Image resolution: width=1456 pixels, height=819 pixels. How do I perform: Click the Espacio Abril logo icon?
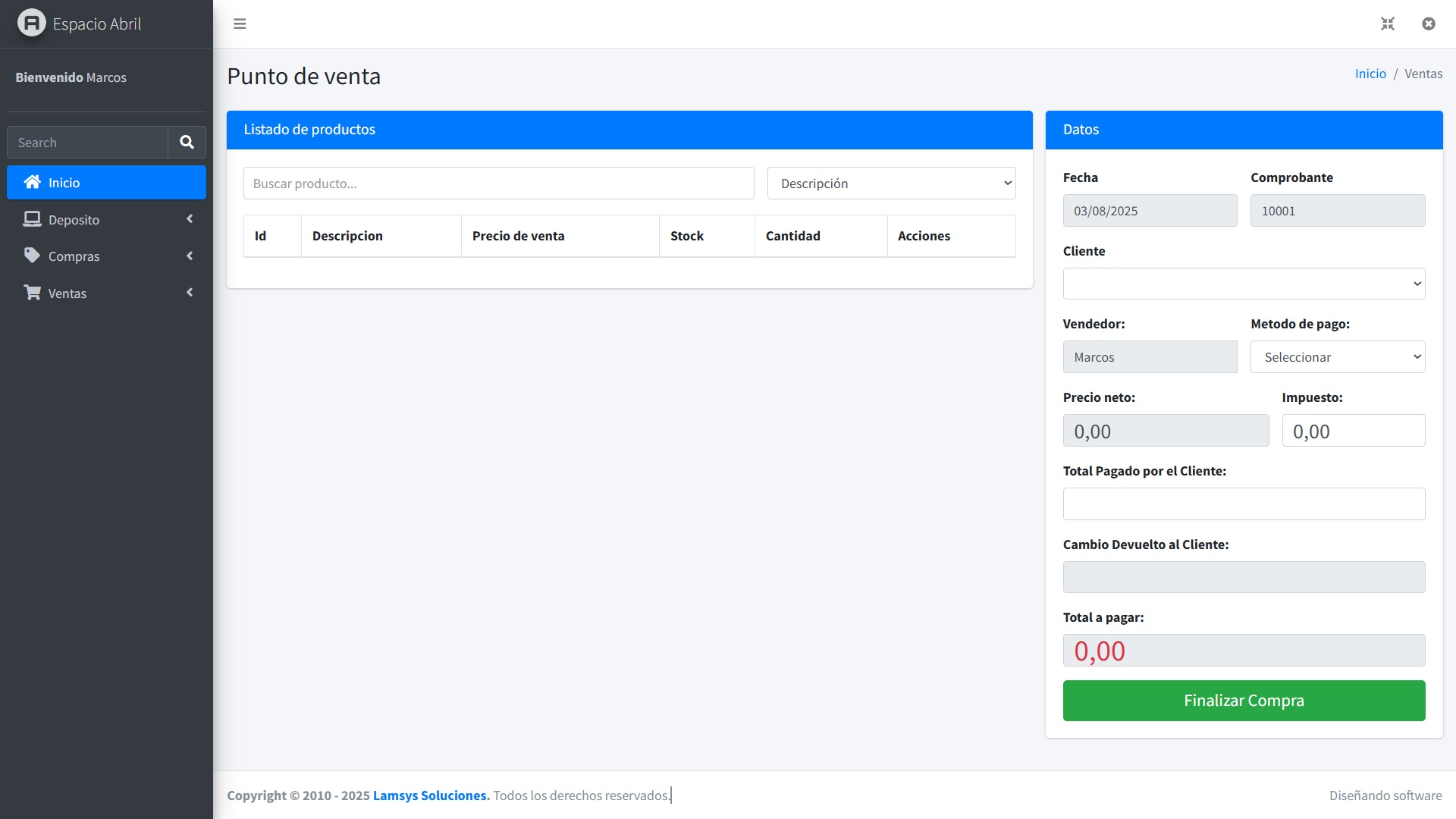[32, 24]
